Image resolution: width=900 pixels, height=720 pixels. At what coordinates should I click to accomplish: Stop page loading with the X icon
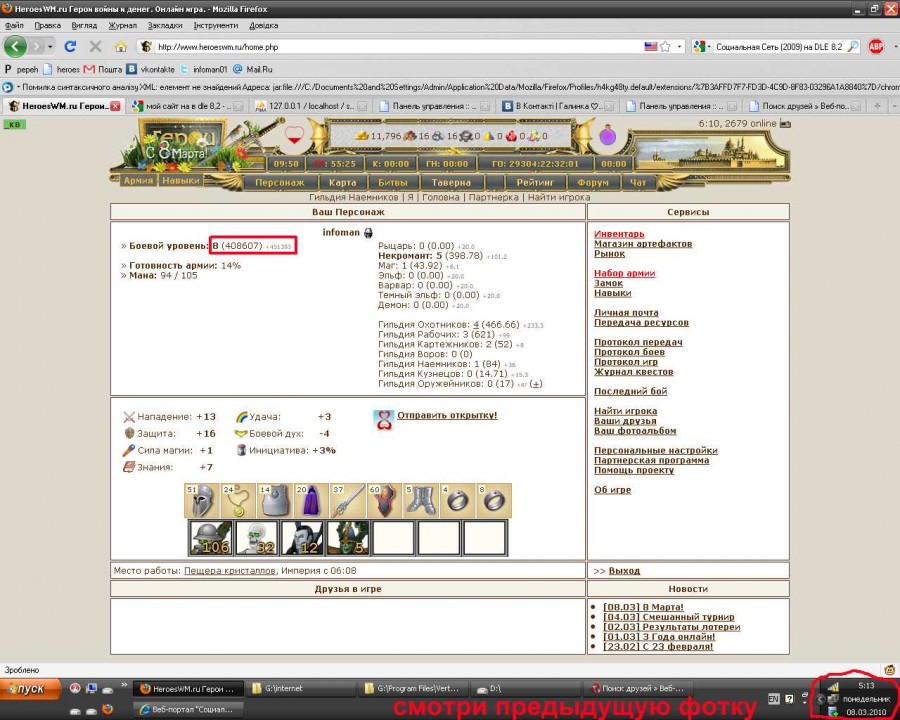coord(95,47)
